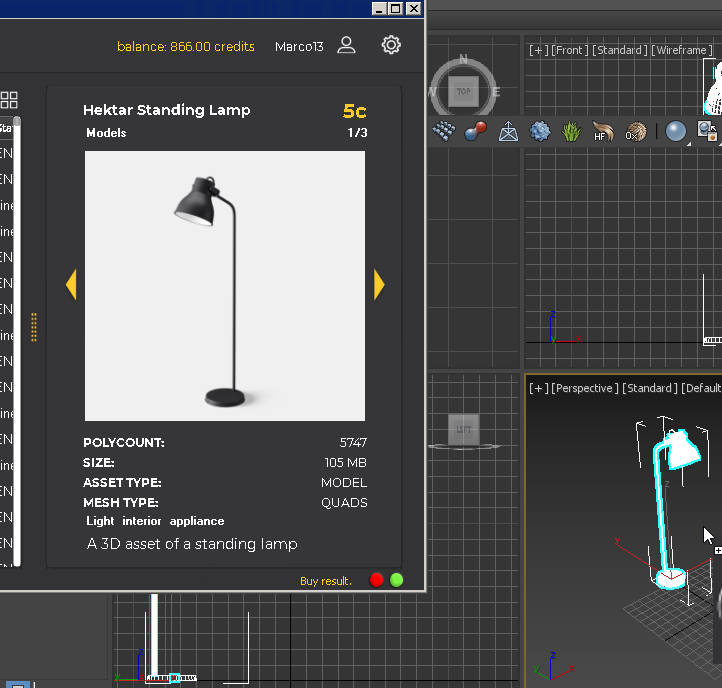Click the Hektar Standing Lamp title
Screen dimensions: 722x688
pos(167,110)
